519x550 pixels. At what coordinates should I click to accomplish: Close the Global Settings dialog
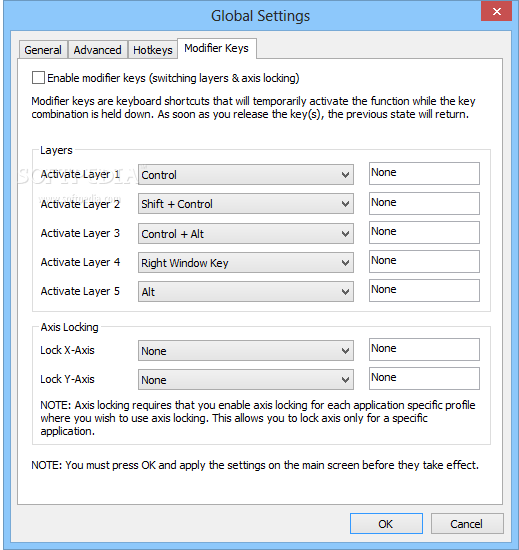(x=496, y=12)
